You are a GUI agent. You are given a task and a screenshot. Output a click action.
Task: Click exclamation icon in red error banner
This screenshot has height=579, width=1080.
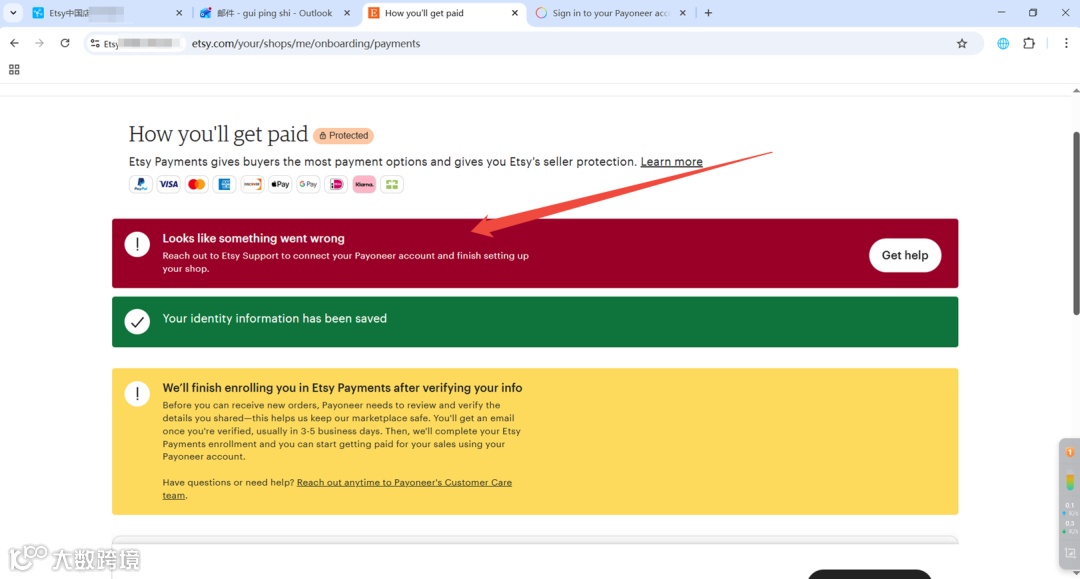pos(137,244)
